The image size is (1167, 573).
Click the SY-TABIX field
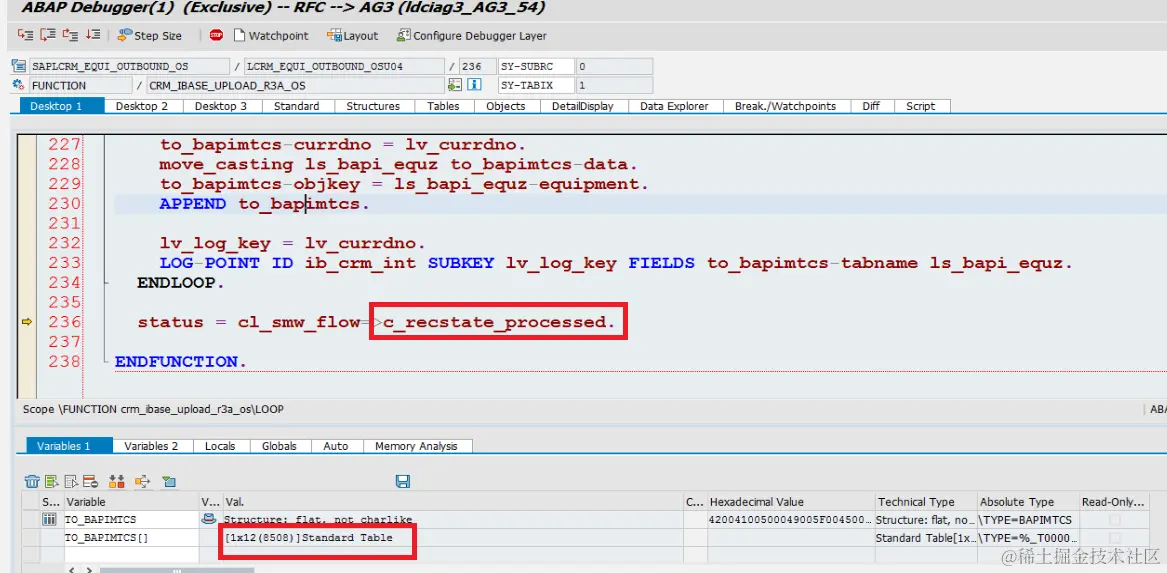pyautogui.click(x=537, y=85)
